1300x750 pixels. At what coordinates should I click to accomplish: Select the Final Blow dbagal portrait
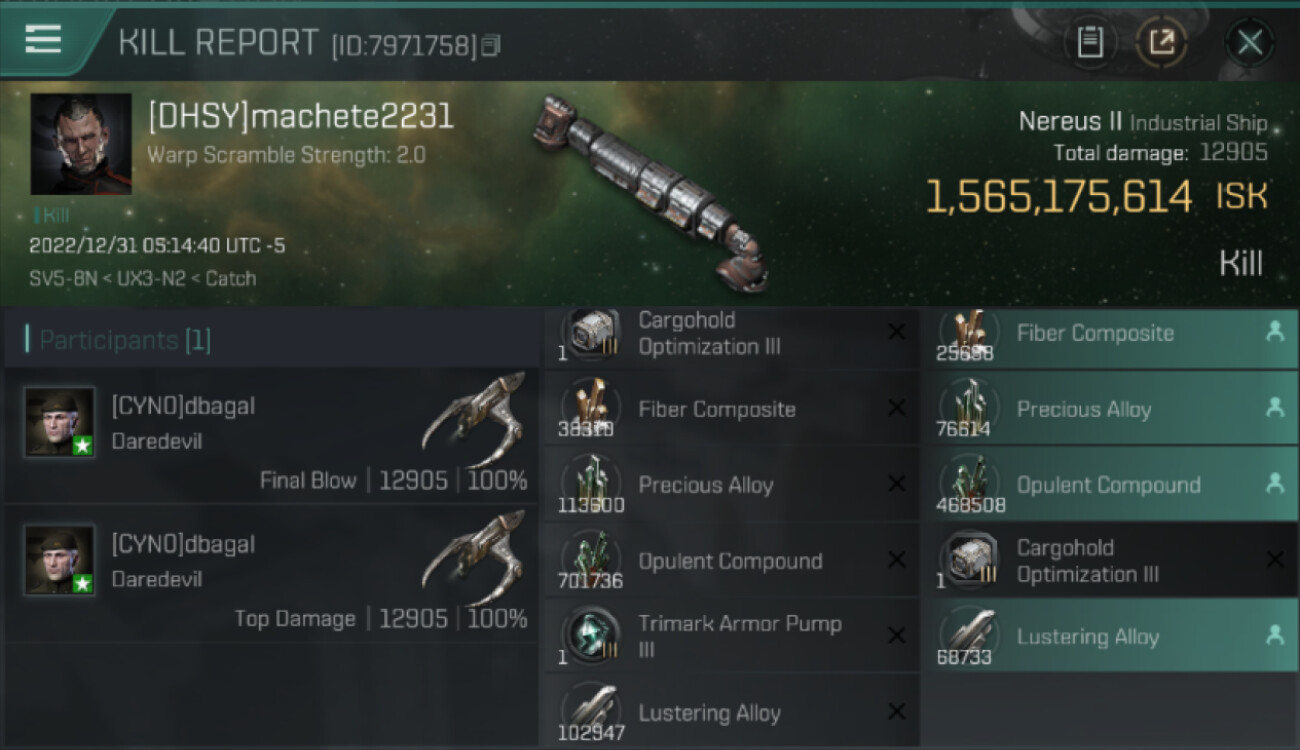tap(60, 422)
